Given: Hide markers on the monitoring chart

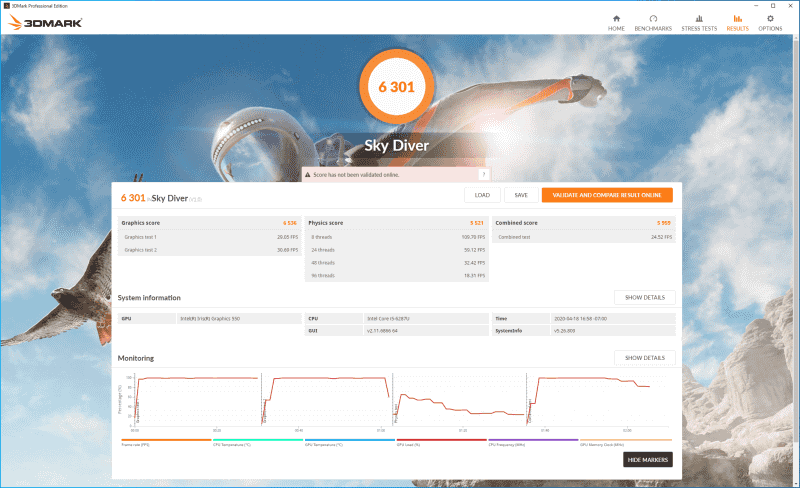Looking at the screenshot, I should point(647,460).
